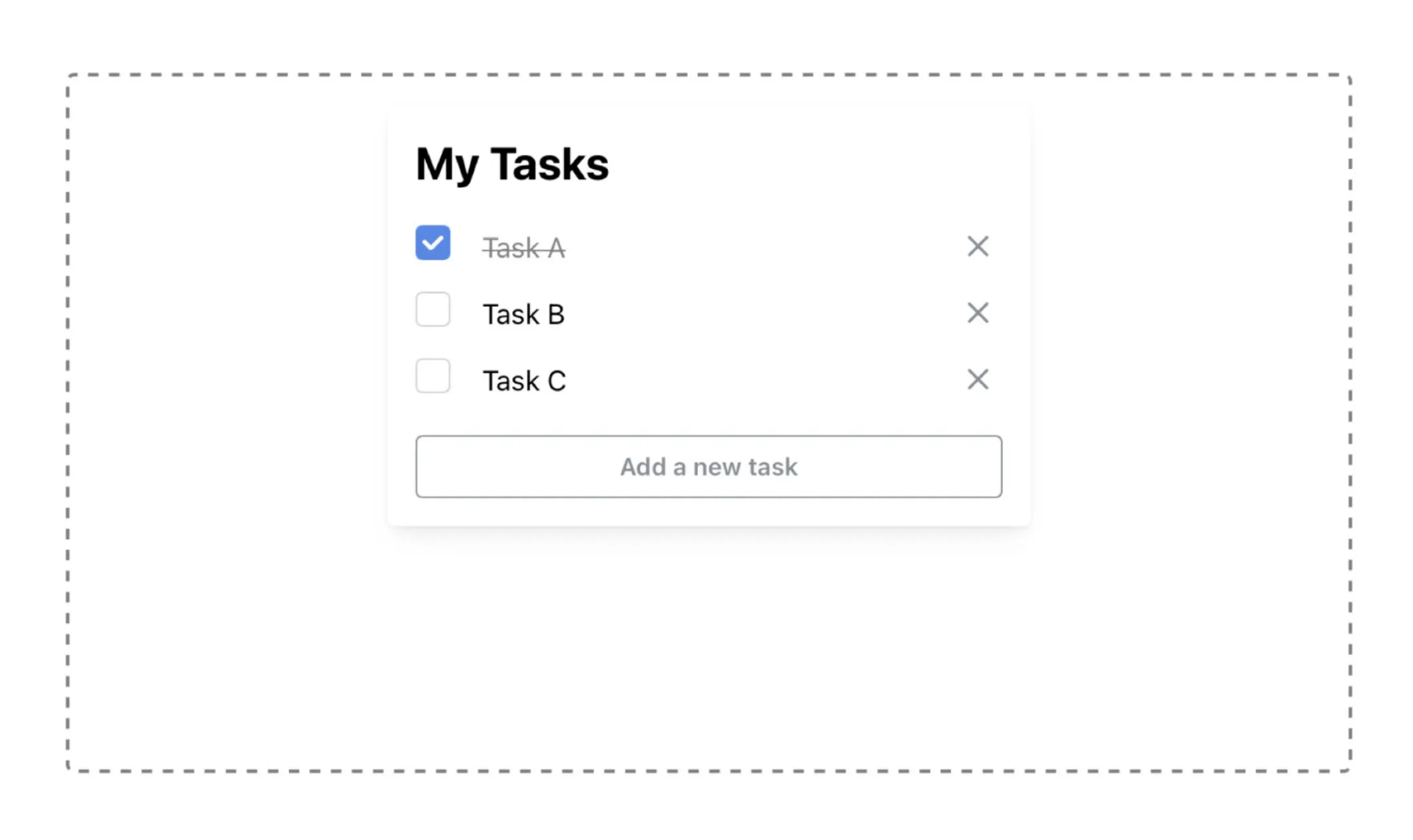Click the Task C text label
The height and width of the screenshot is (840, 1413).
pyautogui.click(x=524, y=380)
